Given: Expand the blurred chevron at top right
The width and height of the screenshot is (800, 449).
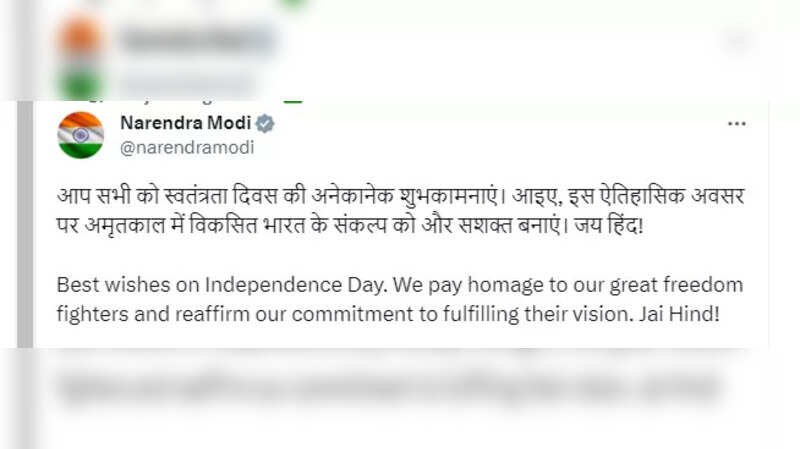Looking at the screenshot, I should click(x=737, y=40).
